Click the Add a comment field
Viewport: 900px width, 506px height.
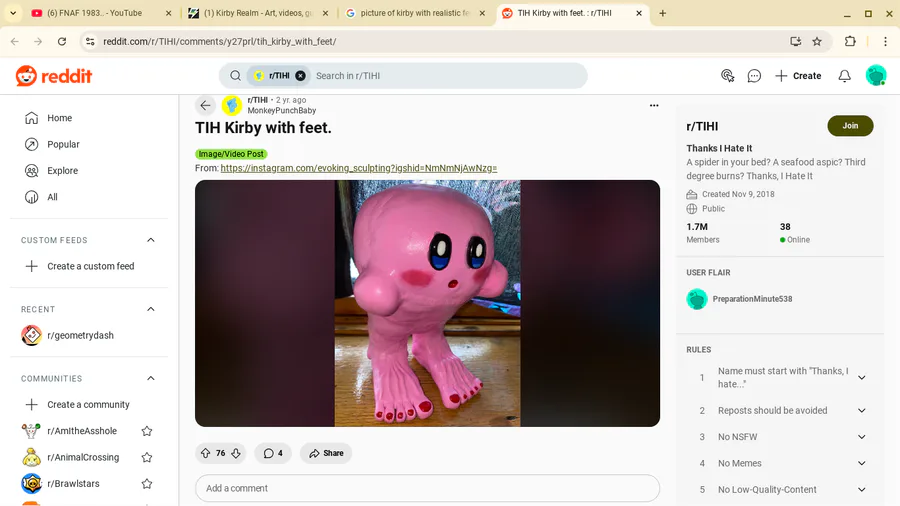428,488
